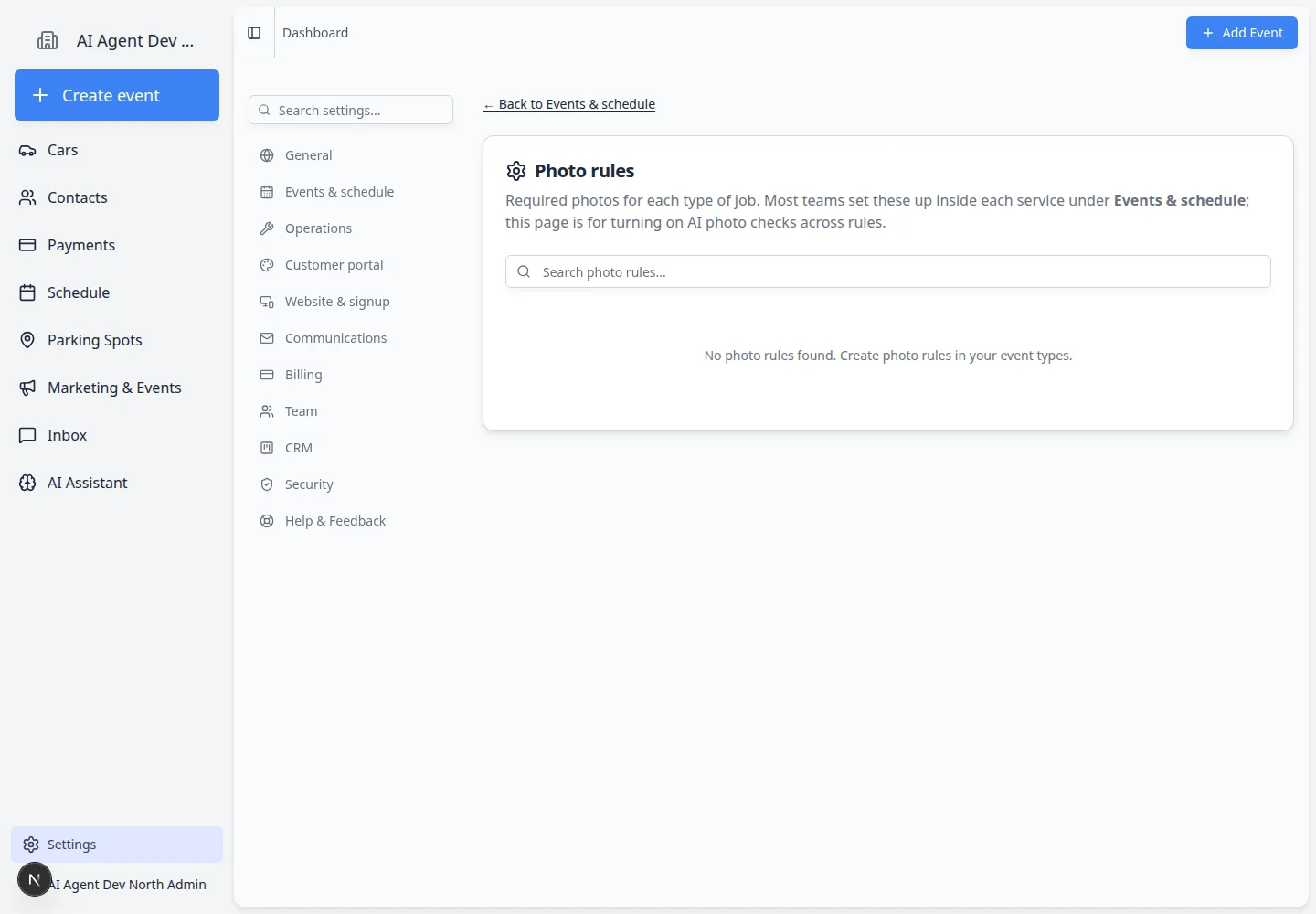
Task: Select General settings label
Action: coord(308,155)
